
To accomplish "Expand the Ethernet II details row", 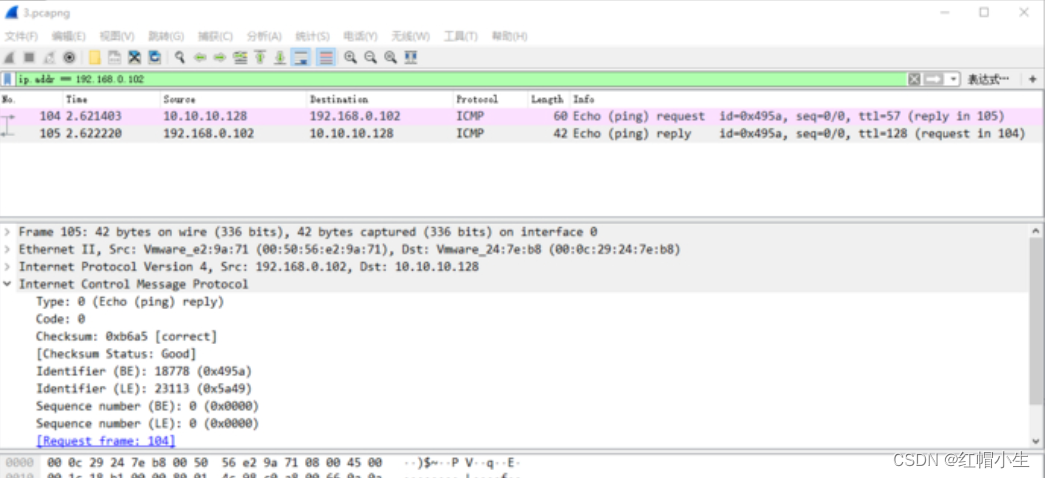I will pos(8,249).
